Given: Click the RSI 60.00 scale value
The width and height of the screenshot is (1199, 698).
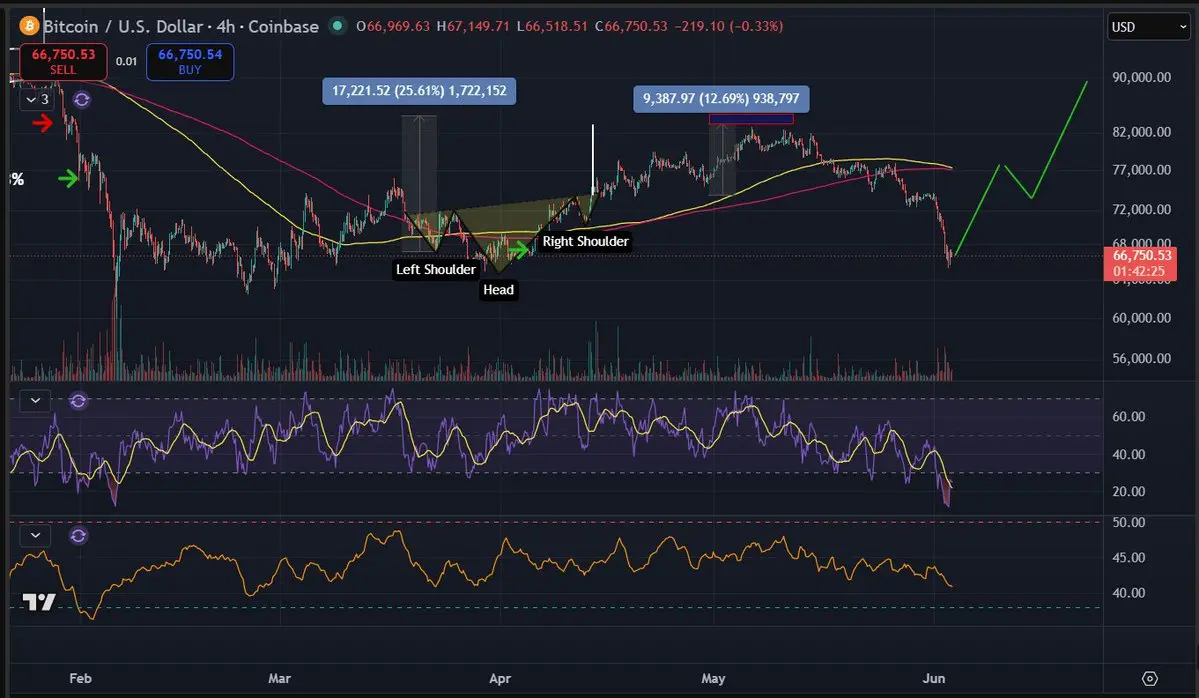Looking at the screenshot, I should tap(1129, 417).
